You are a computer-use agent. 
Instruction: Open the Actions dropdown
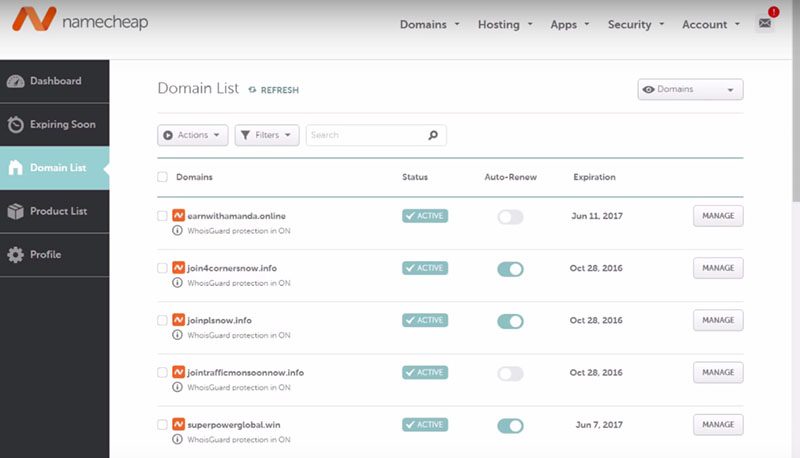click(x=193, y=135)
